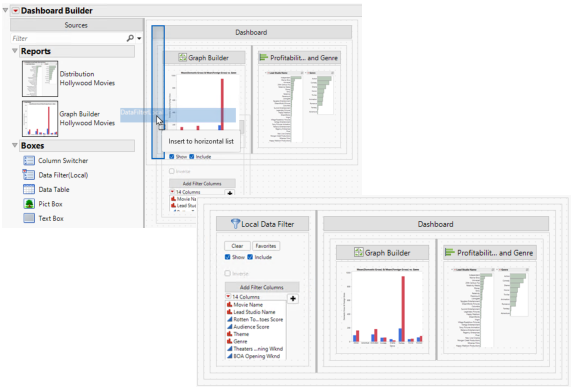Collapse the Reports section
574x389 pixels.
(x=15, y=51)
